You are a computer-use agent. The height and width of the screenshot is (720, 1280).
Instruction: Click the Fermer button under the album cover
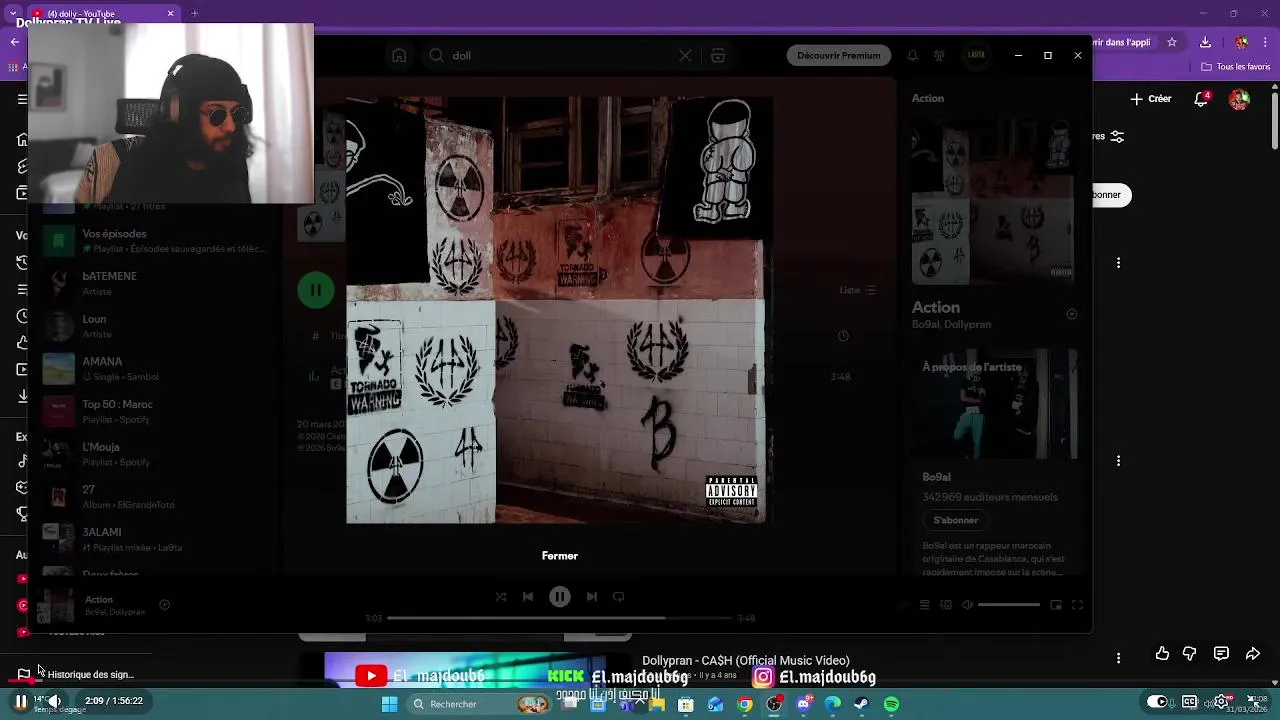click(560, 556)
